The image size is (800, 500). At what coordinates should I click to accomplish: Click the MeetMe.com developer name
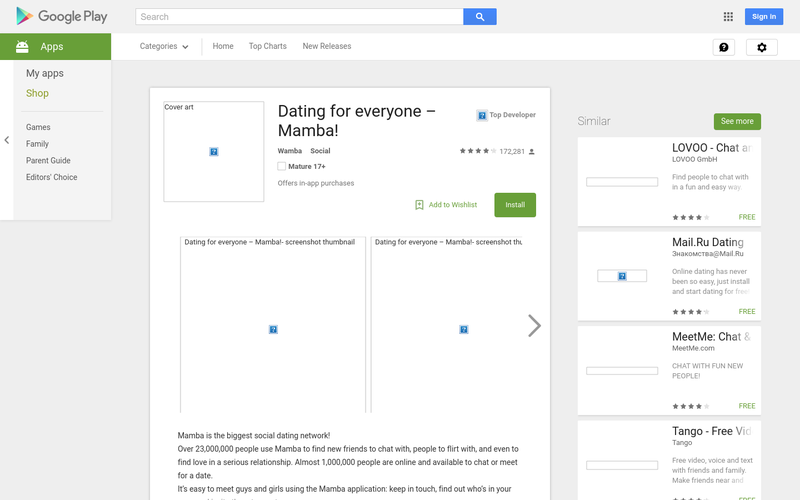[693, 348]
